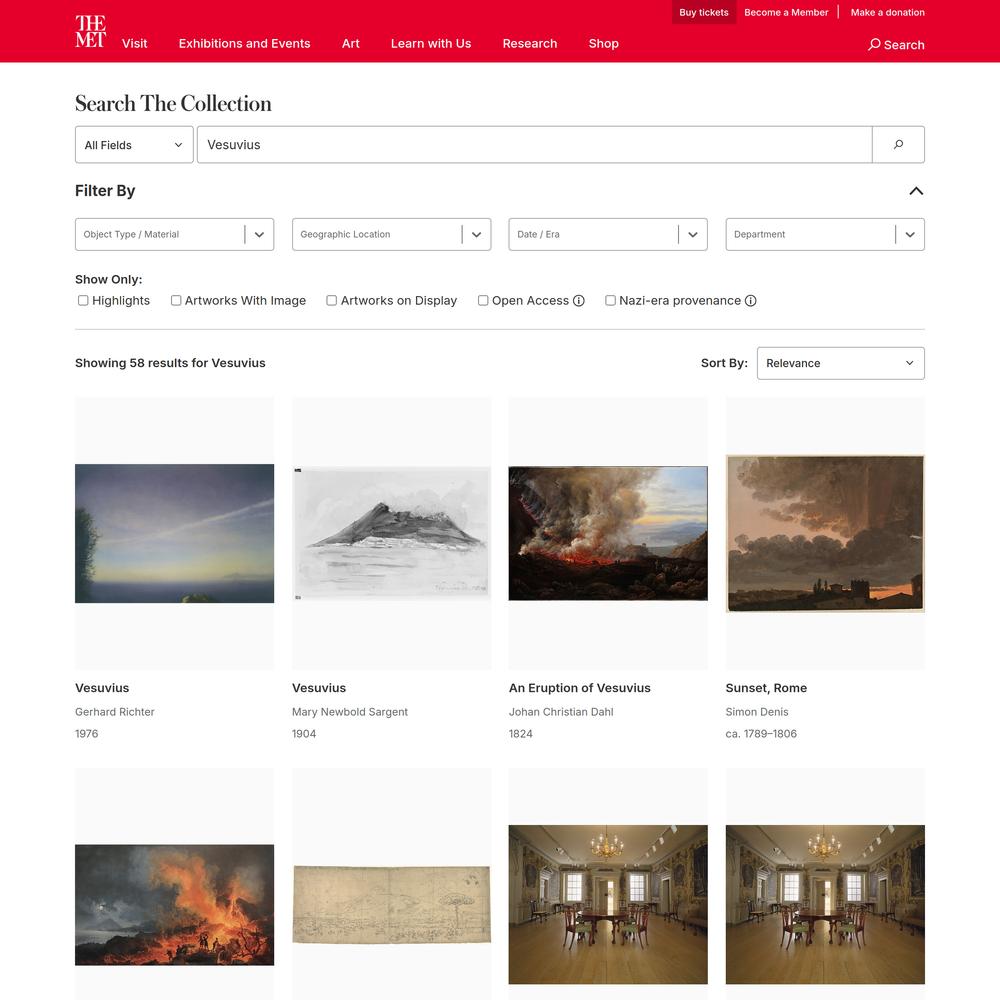The width and height of the screenshot is (1000, 1000).
Task: Click date 'ca. 1789–1806'
Action: [x=761, y=733]
